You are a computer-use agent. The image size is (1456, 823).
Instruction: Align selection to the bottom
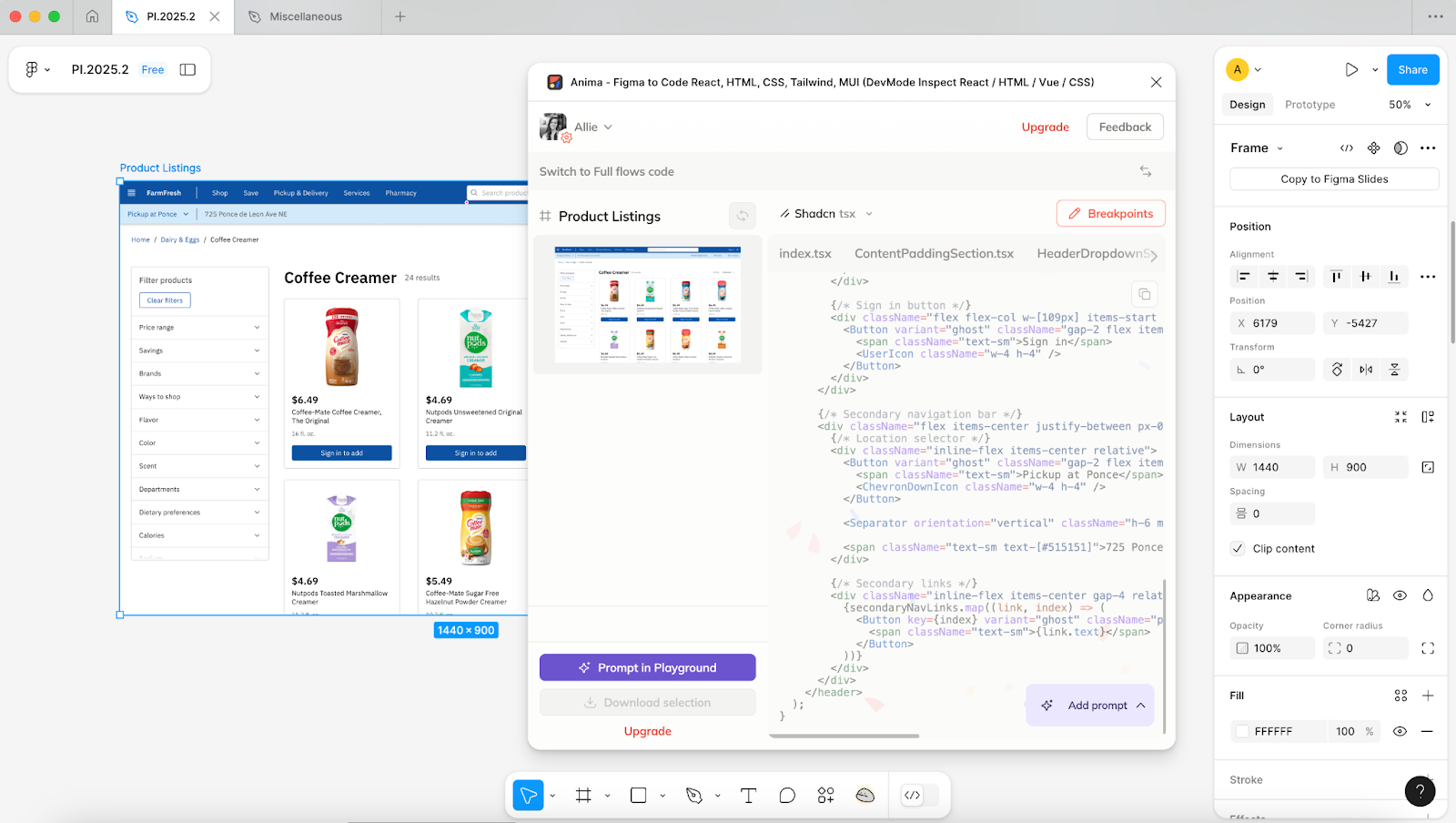pyautogui.click(x=1393, y=277)
